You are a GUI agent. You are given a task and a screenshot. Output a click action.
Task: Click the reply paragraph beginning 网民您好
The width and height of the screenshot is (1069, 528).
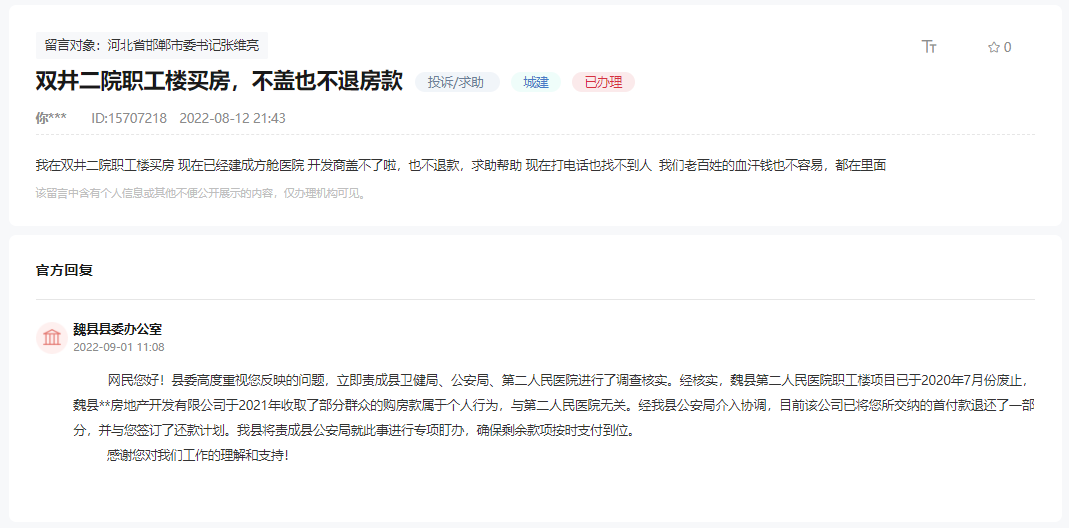click(x=554, y=405)
